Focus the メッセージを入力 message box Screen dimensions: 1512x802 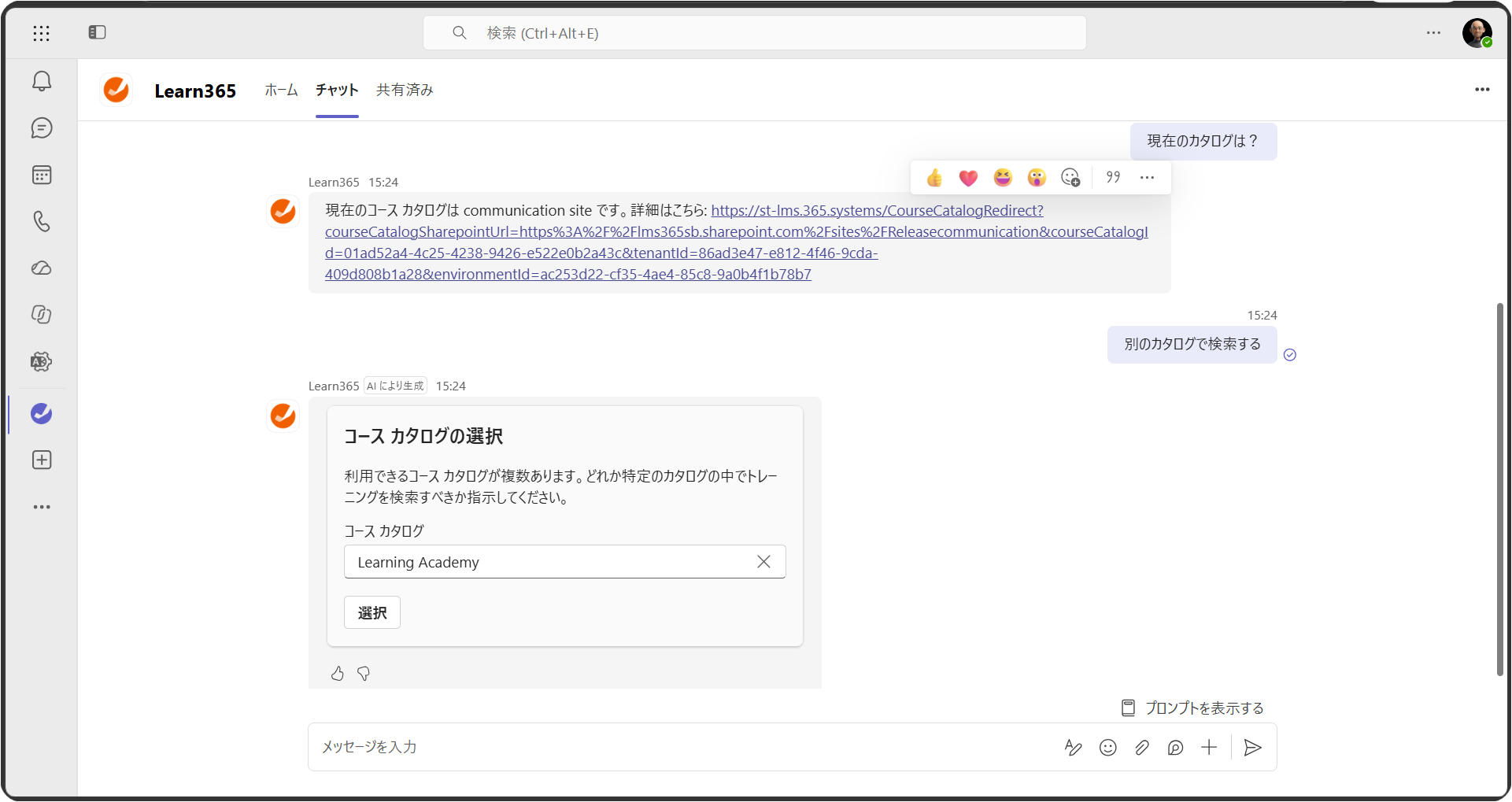685,747
